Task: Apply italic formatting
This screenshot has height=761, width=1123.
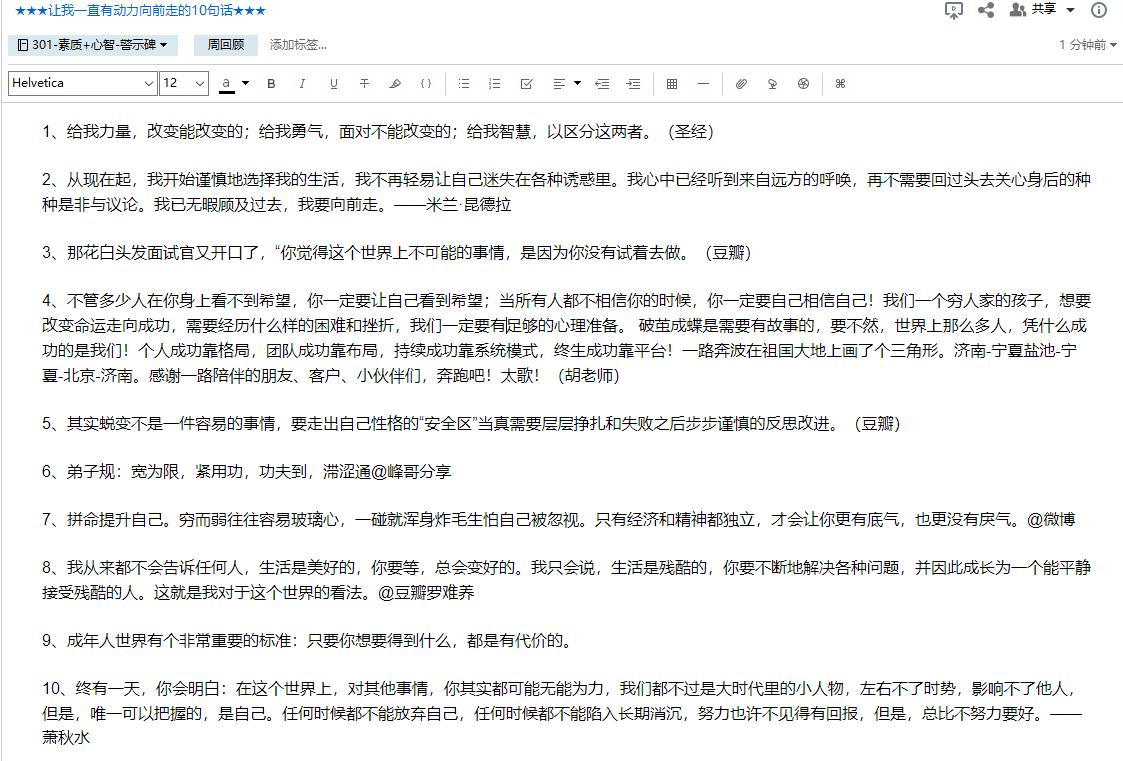Action: (302, 84)
